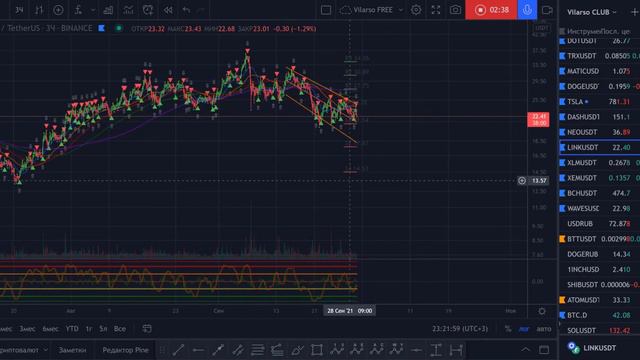Open chart settings gear in toolbar
This screenshot has height=360, width=640.
pos(416,10)
